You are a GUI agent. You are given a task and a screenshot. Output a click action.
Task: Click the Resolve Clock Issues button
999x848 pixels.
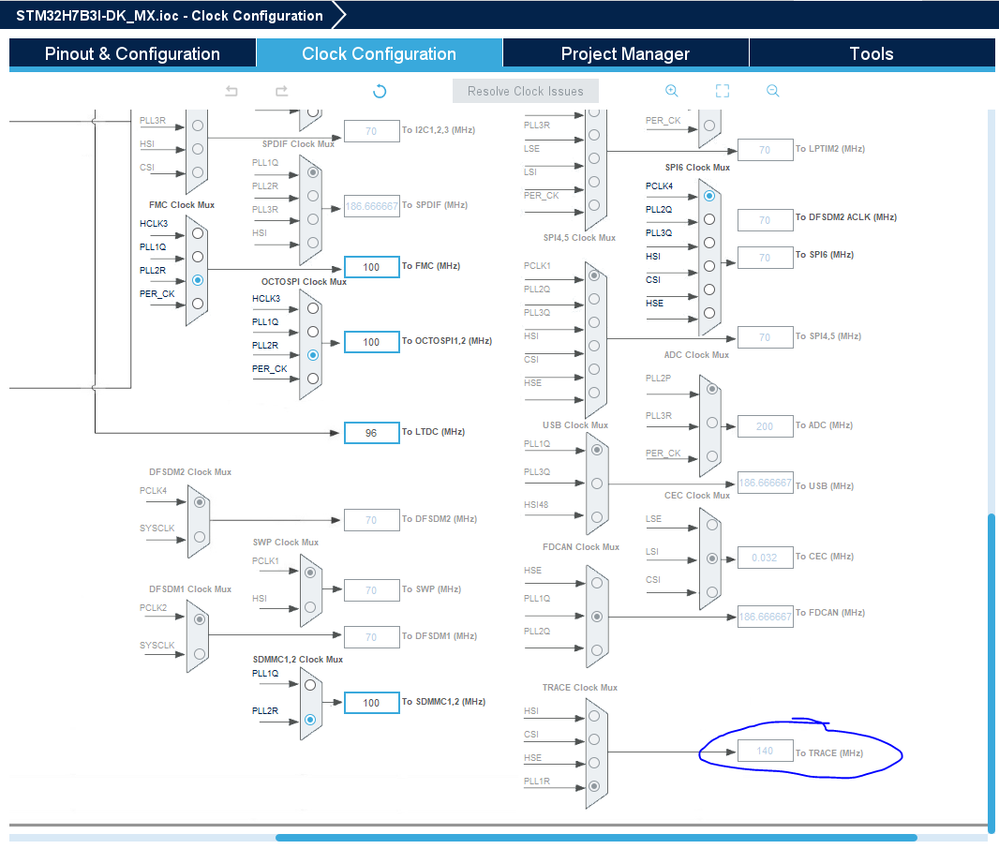[x=526, y=91]
